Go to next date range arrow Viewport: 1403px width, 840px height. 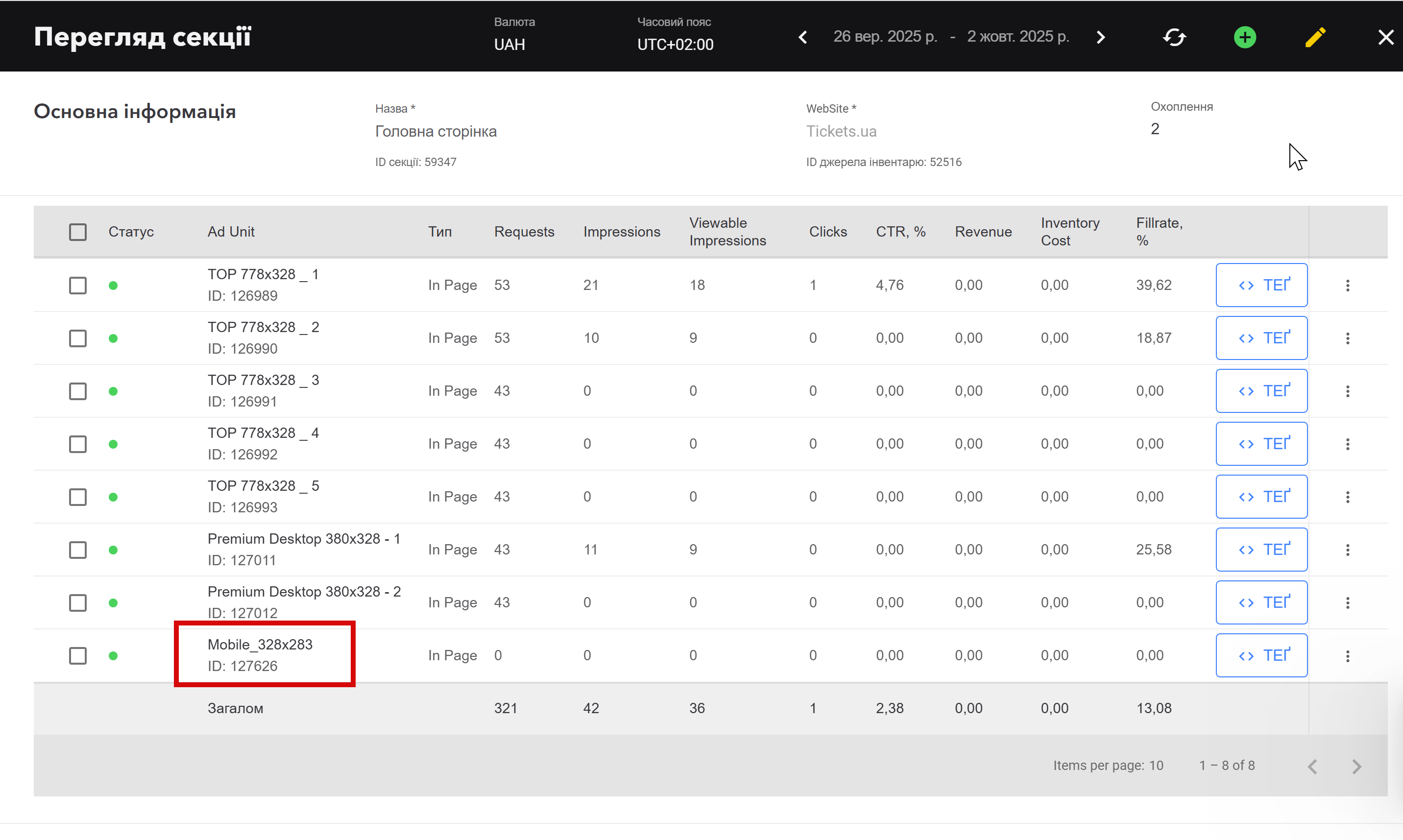click(1100, 37)
